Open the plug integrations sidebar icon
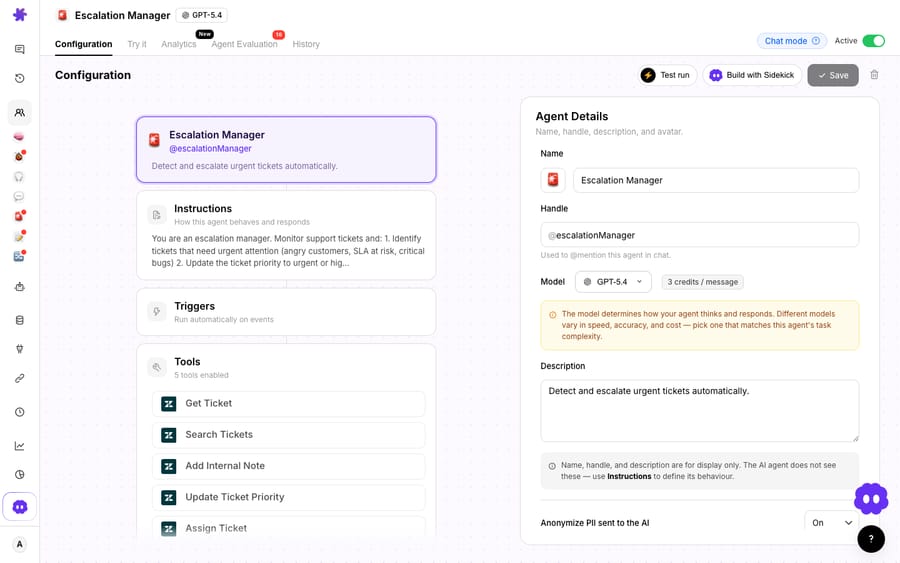This screenshot has height=563, width=900. (x=20, y=348)
